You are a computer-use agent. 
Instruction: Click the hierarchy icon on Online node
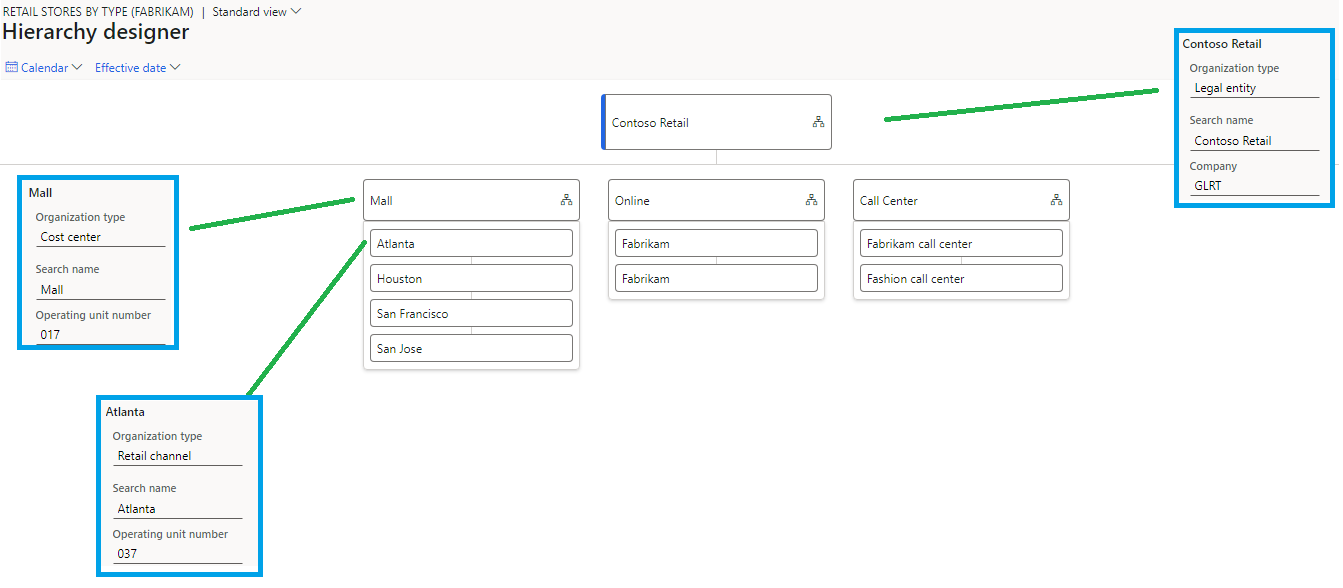[x=811, y=200]
